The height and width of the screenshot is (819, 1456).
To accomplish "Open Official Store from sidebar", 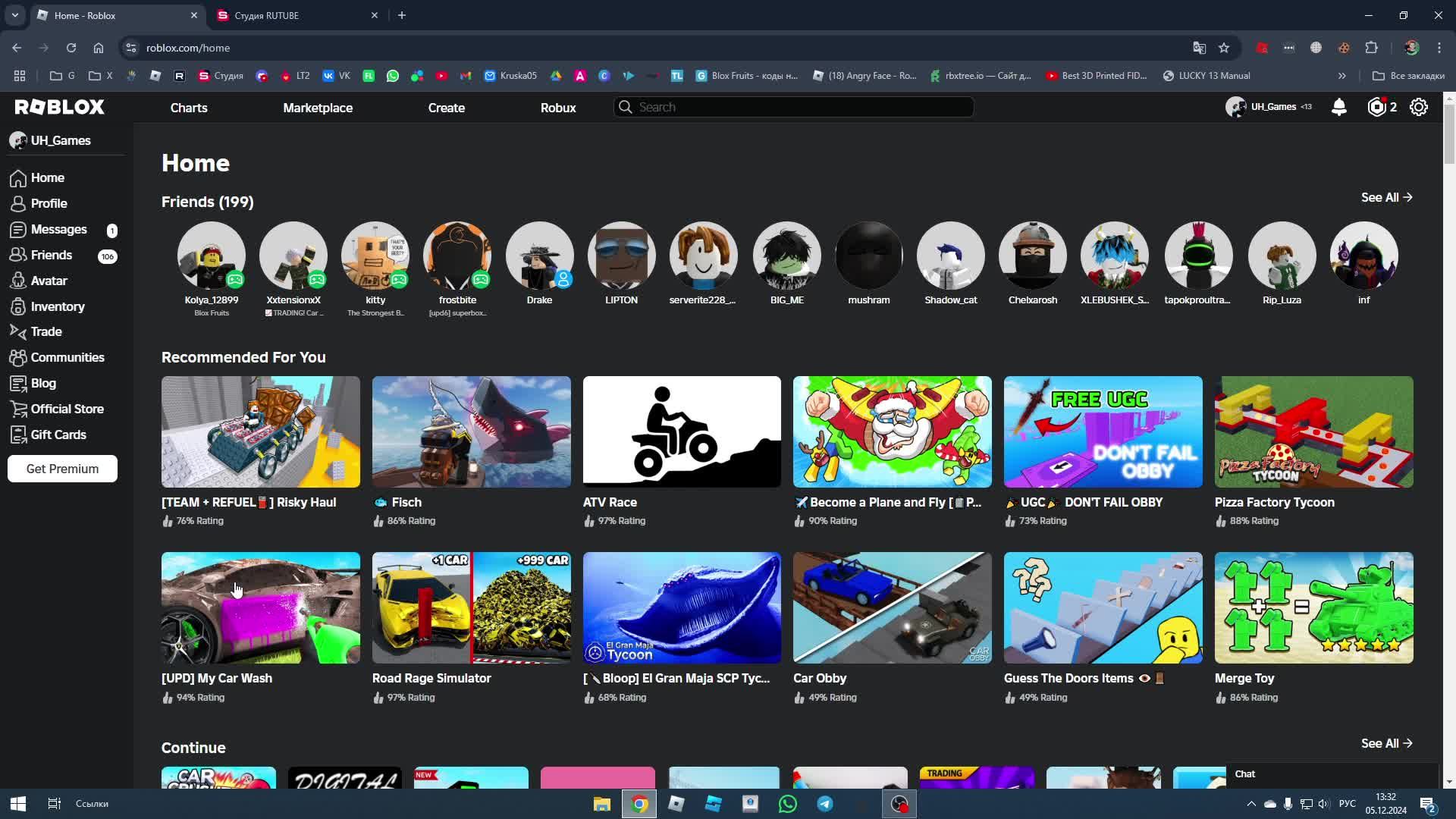I will pos(58,409).
